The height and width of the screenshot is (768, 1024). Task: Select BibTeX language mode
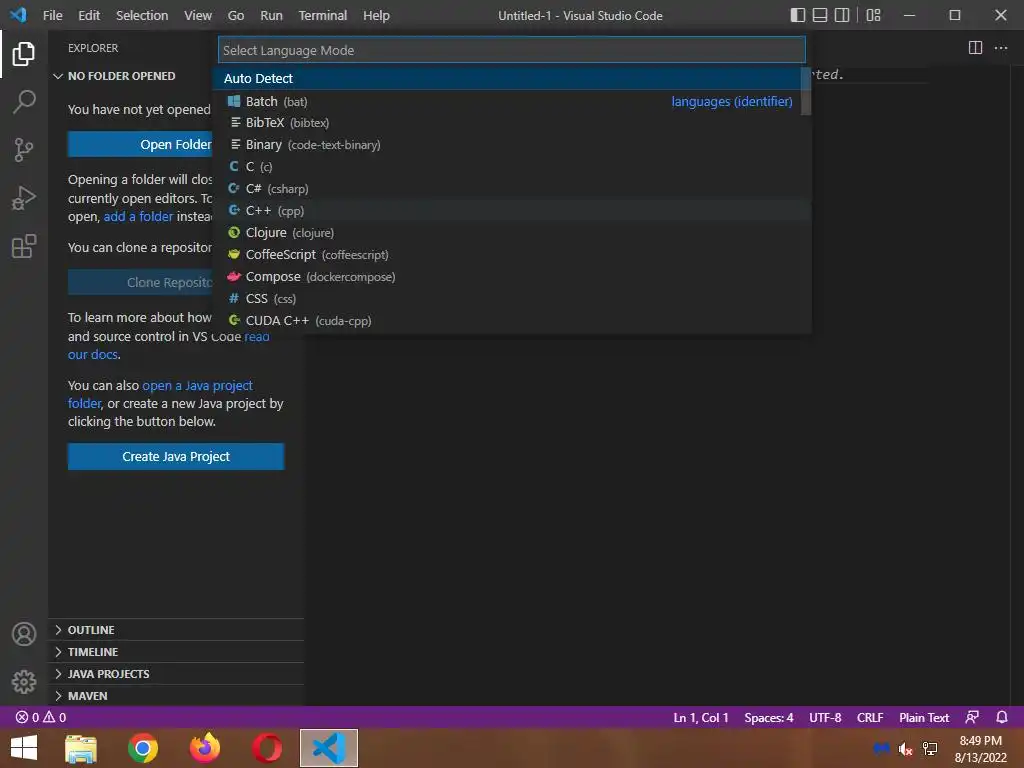pyautogui.click(x=511, y=123)
